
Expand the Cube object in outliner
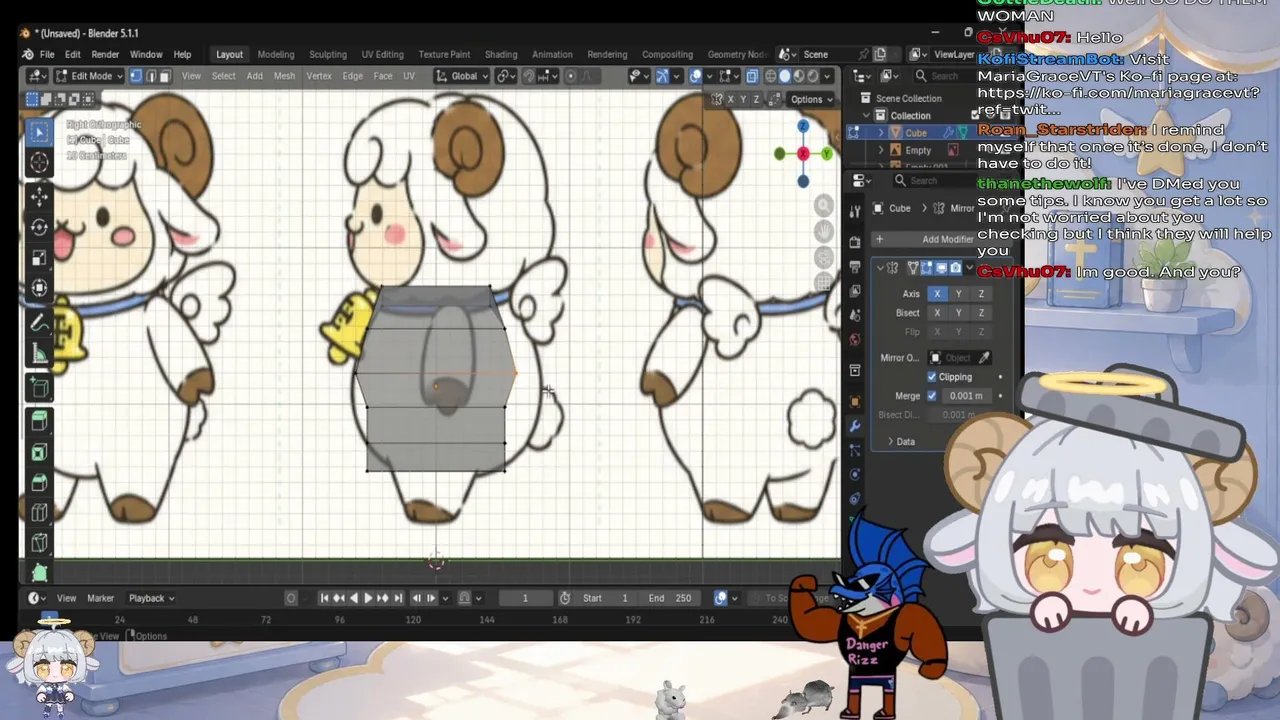[x=881, y=133]
